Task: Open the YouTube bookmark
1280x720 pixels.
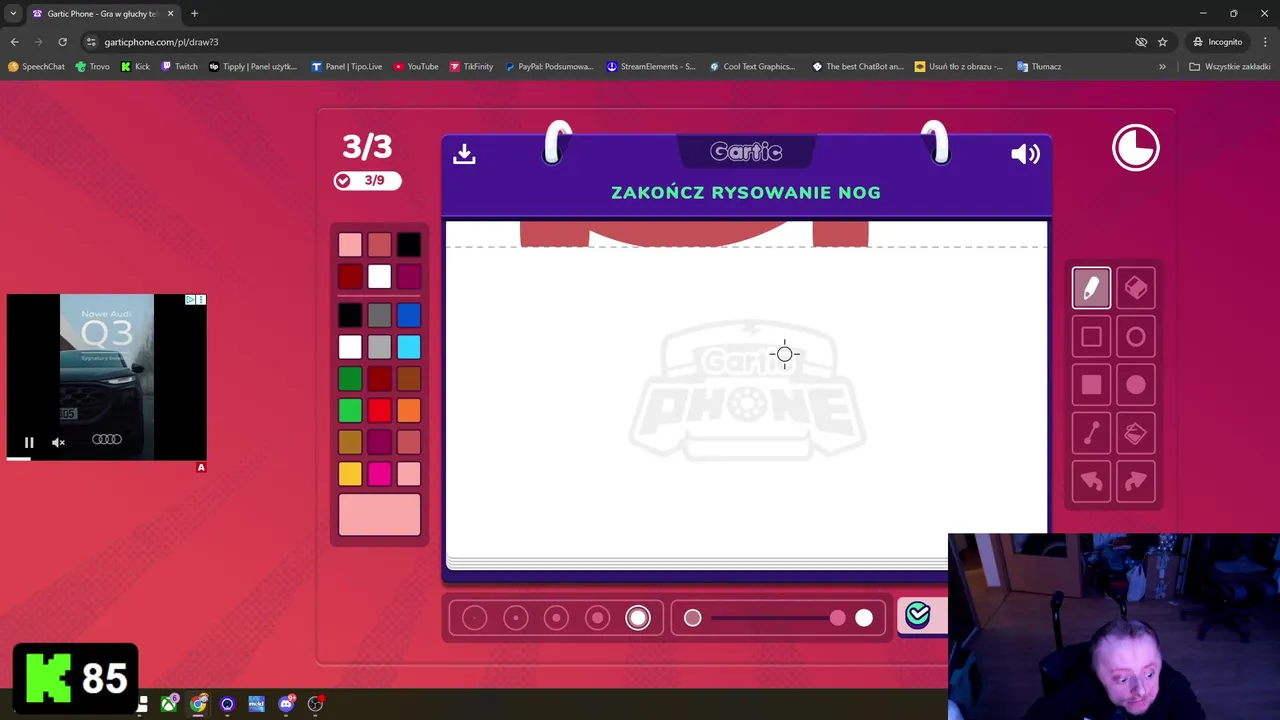Action: [416, 66]
